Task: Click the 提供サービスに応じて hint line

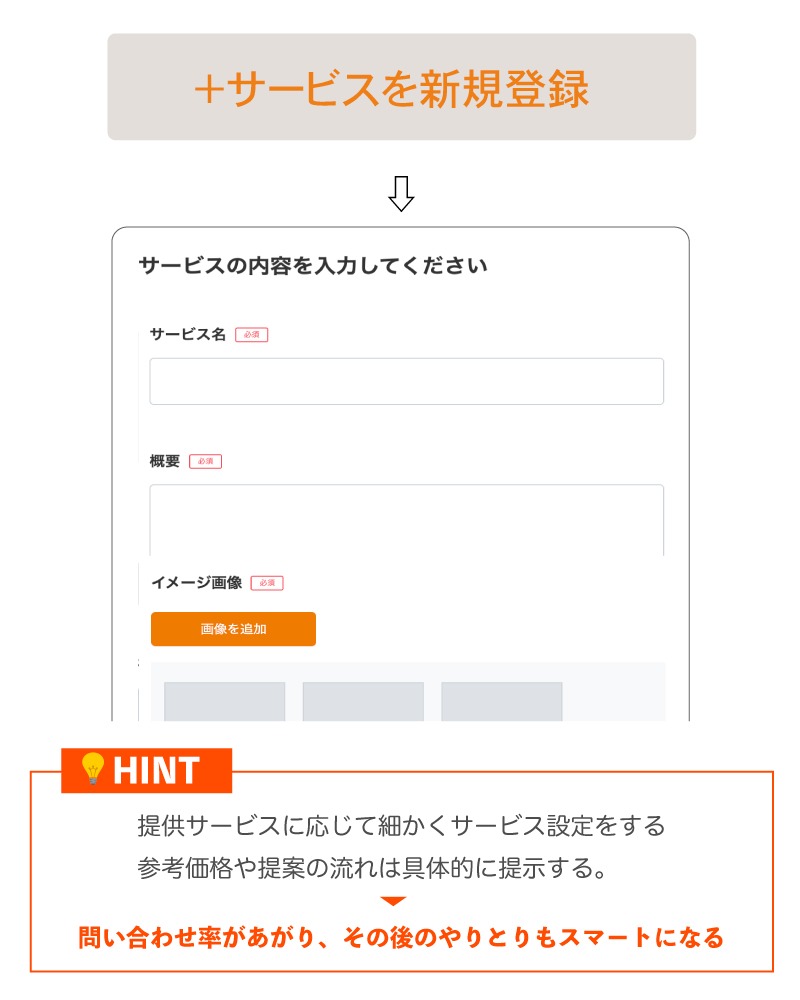Action: [401, 827]
